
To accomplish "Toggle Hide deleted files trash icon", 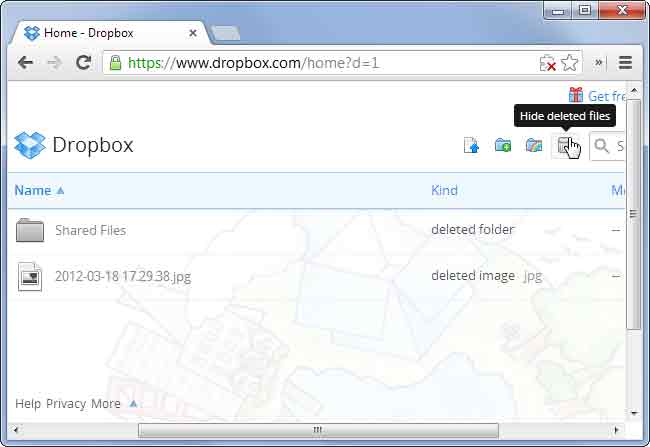I will click(x=565, y=146).
